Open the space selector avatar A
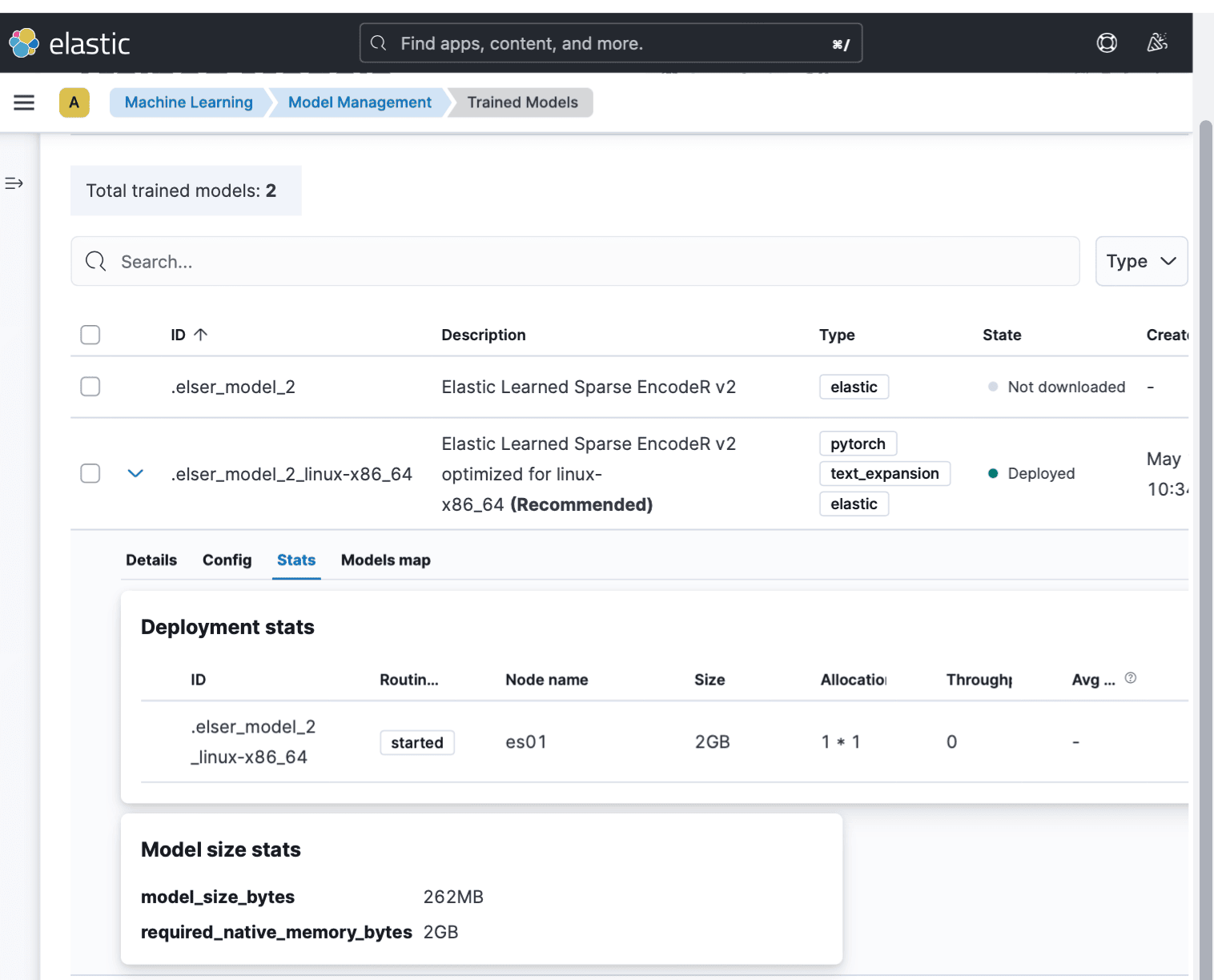Viewport: 1214px width, 980px height. [74, 102]
